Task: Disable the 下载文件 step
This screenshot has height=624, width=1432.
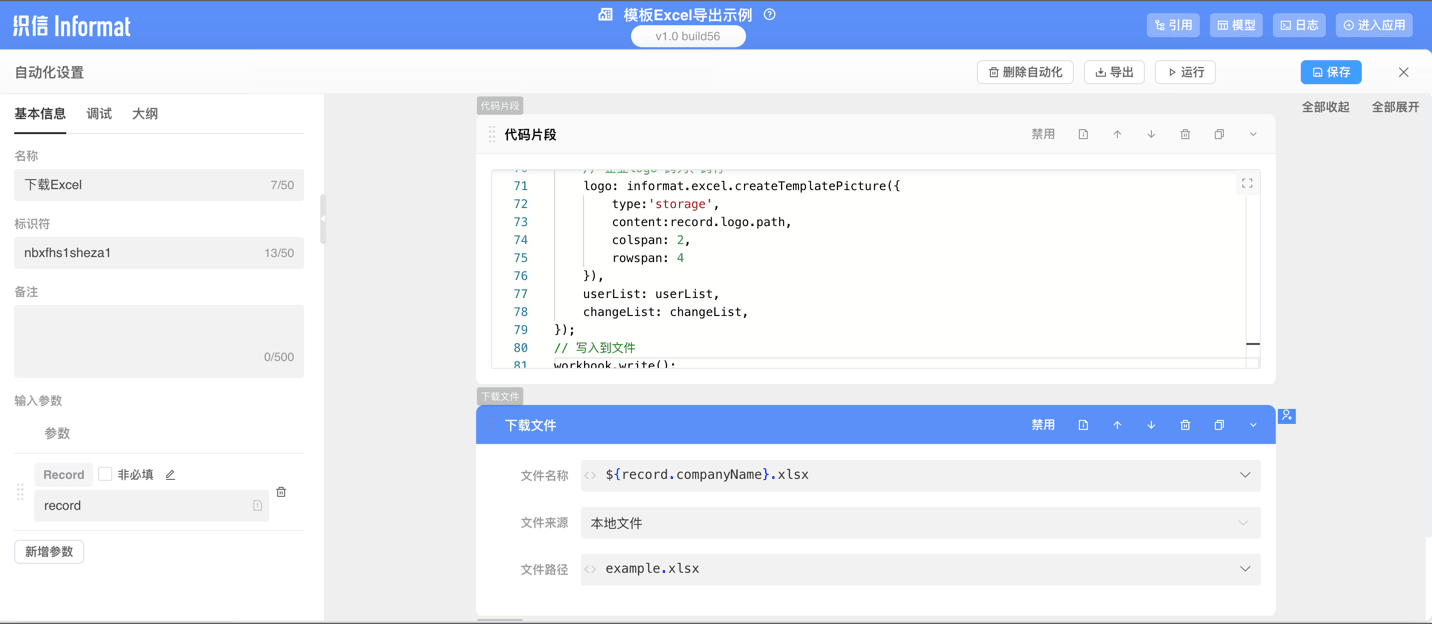Action: coord(1043,425)
